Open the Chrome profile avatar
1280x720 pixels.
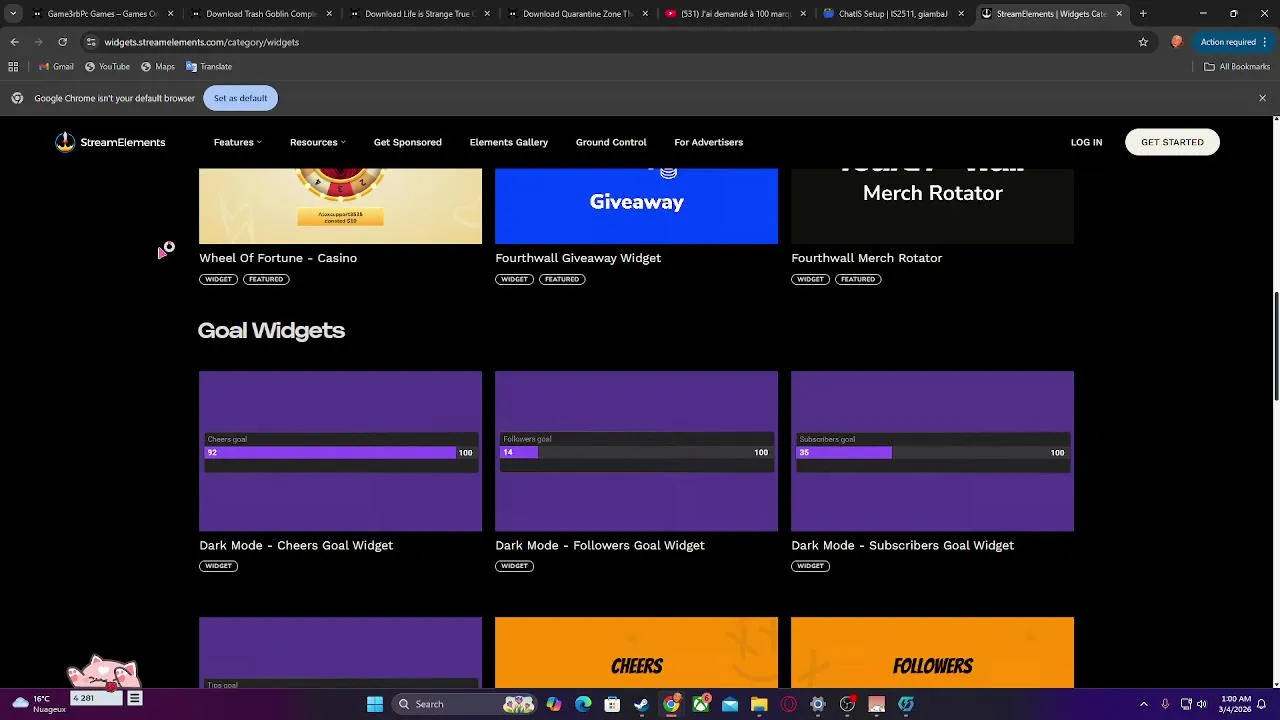pos(1176,42)
